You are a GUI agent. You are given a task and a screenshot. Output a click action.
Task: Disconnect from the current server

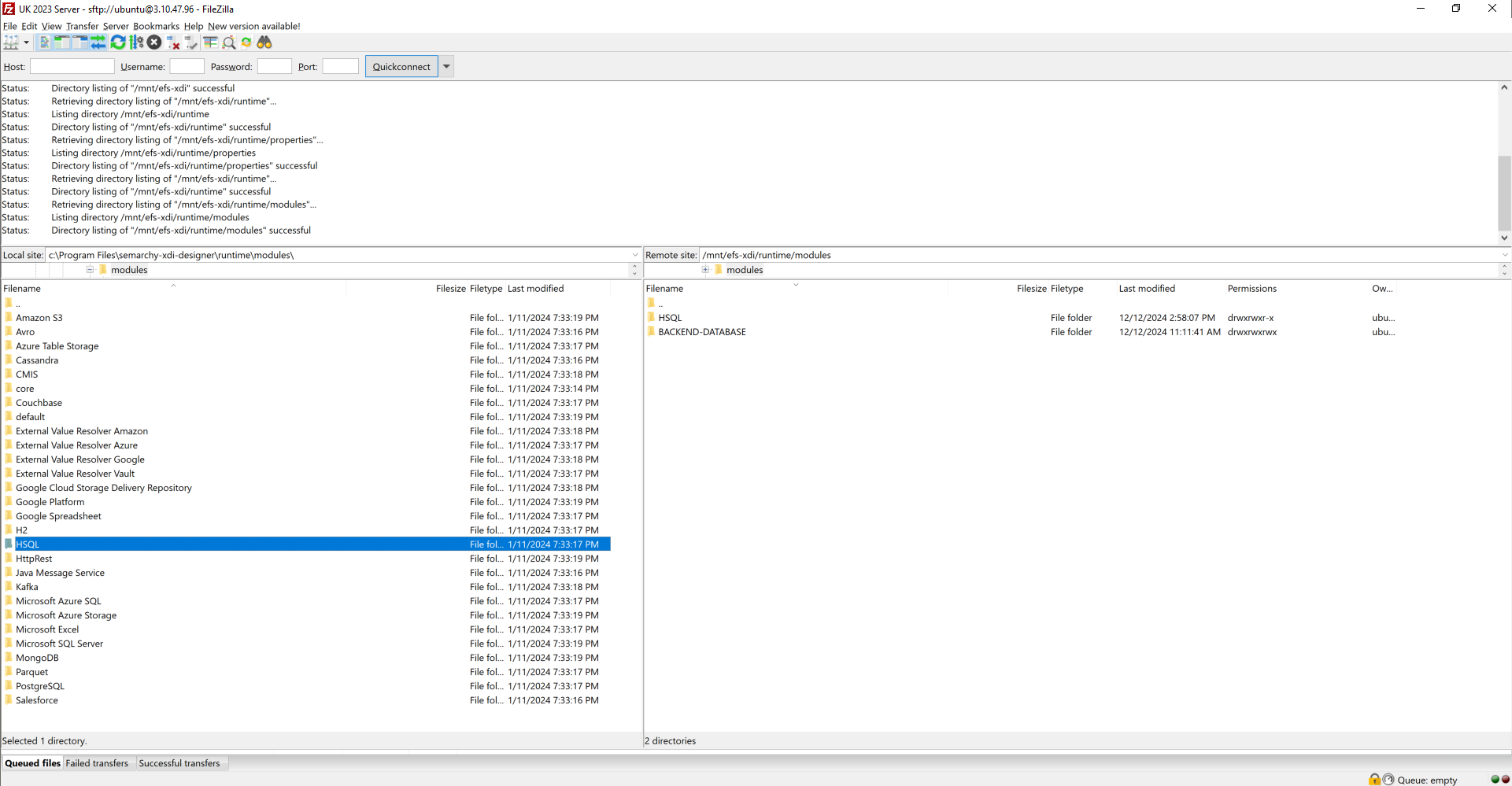click(173, 42)
